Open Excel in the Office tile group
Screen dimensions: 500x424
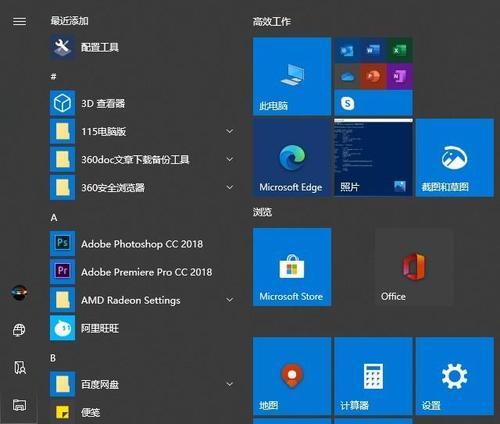click(399, 50)
